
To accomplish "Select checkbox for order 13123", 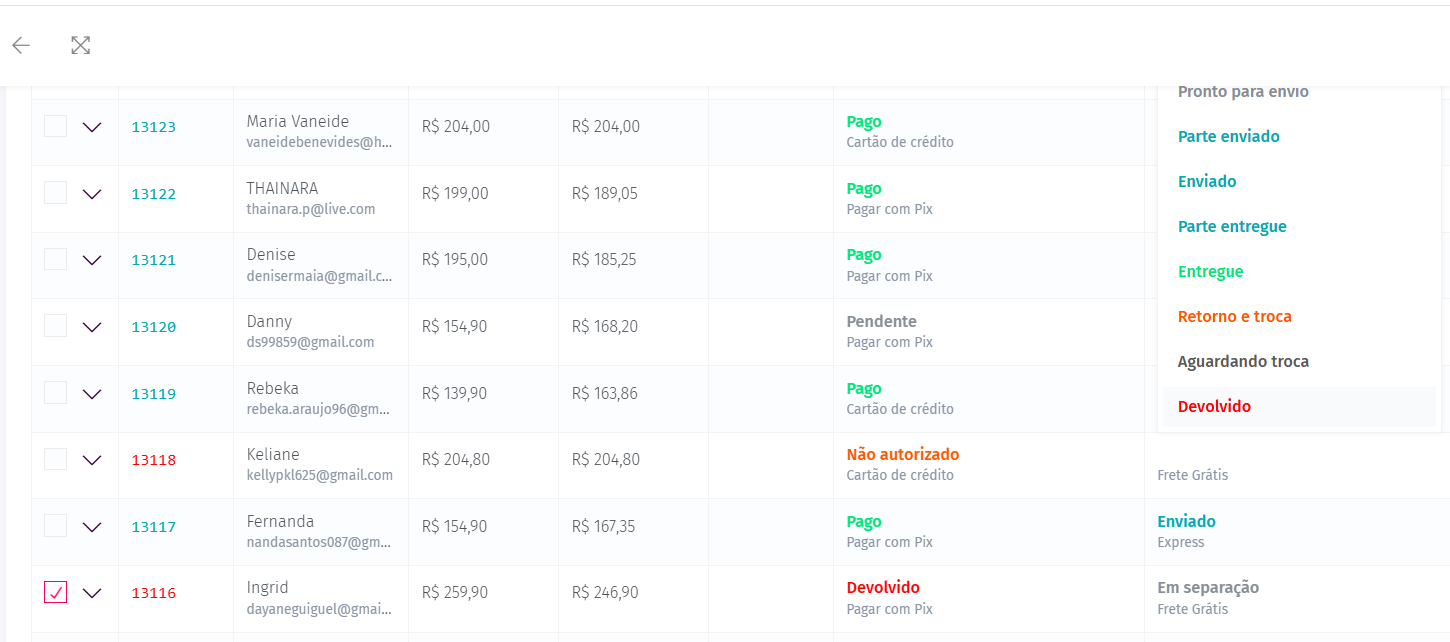I will pos(55,126).
